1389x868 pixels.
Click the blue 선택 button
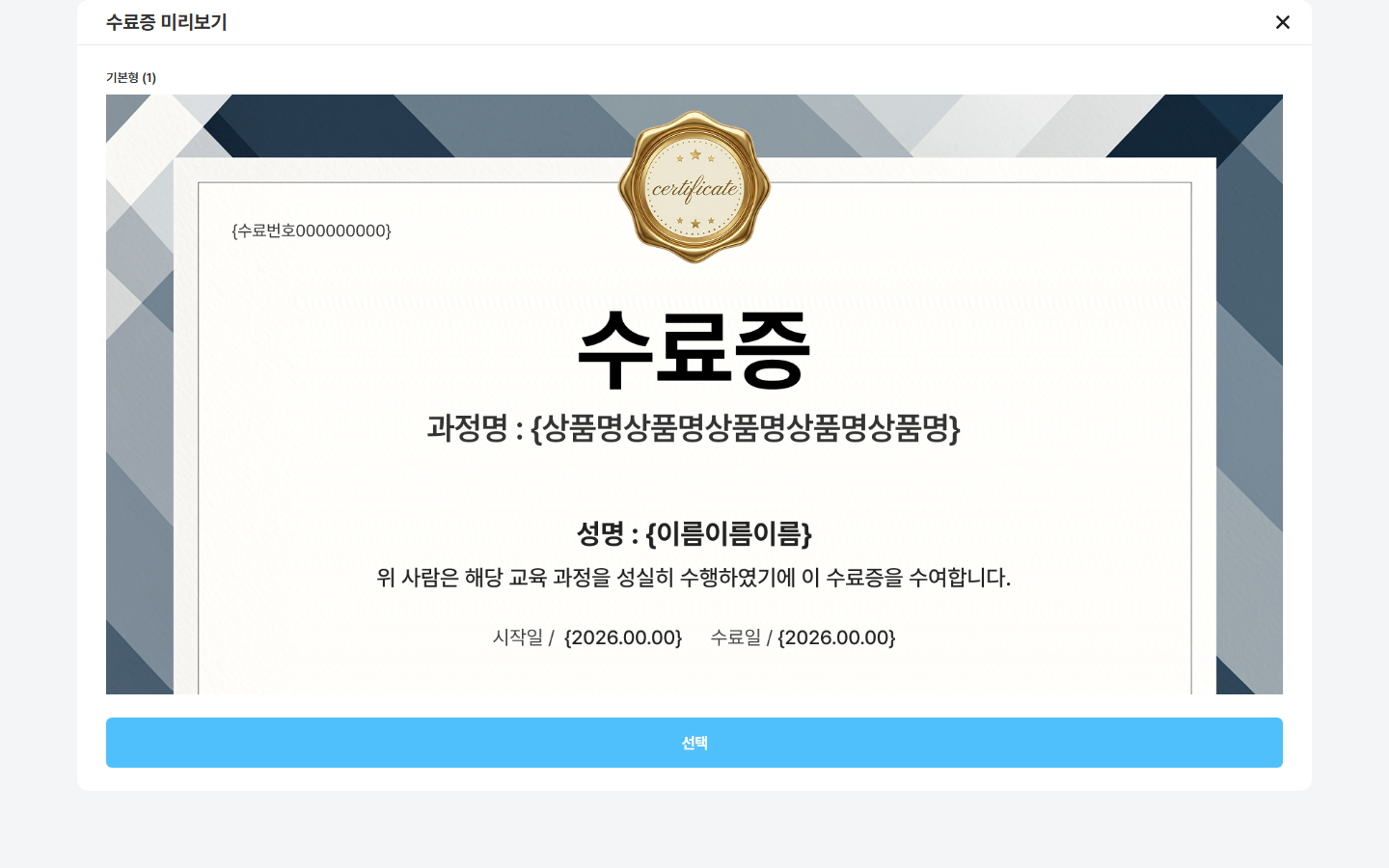tap(694, 743)
